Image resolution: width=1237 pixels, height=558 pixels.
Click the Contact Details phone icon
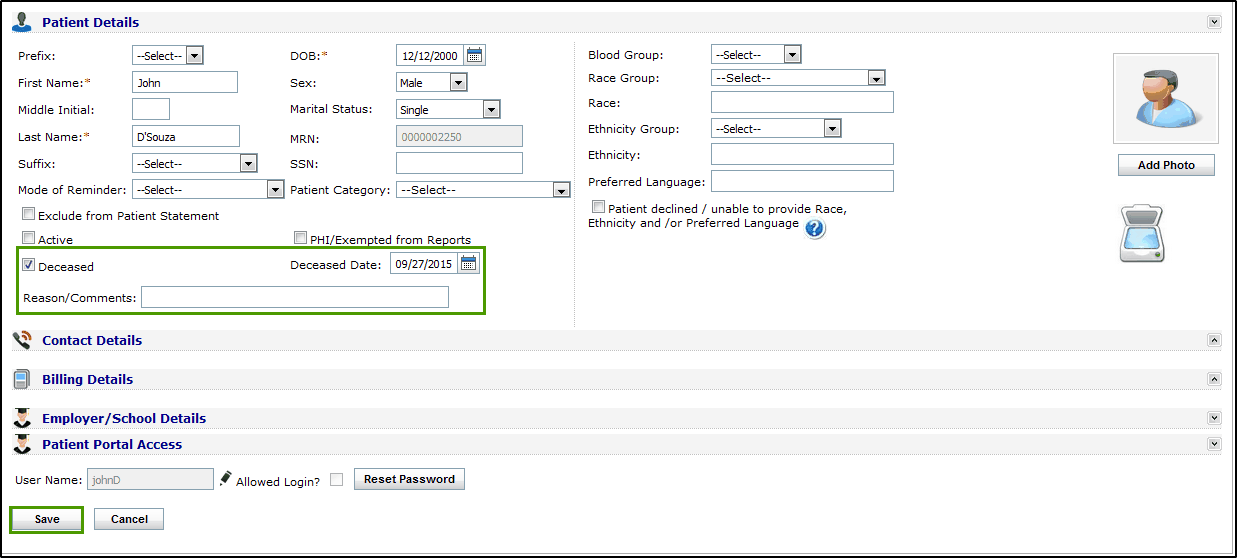(22, 340)
